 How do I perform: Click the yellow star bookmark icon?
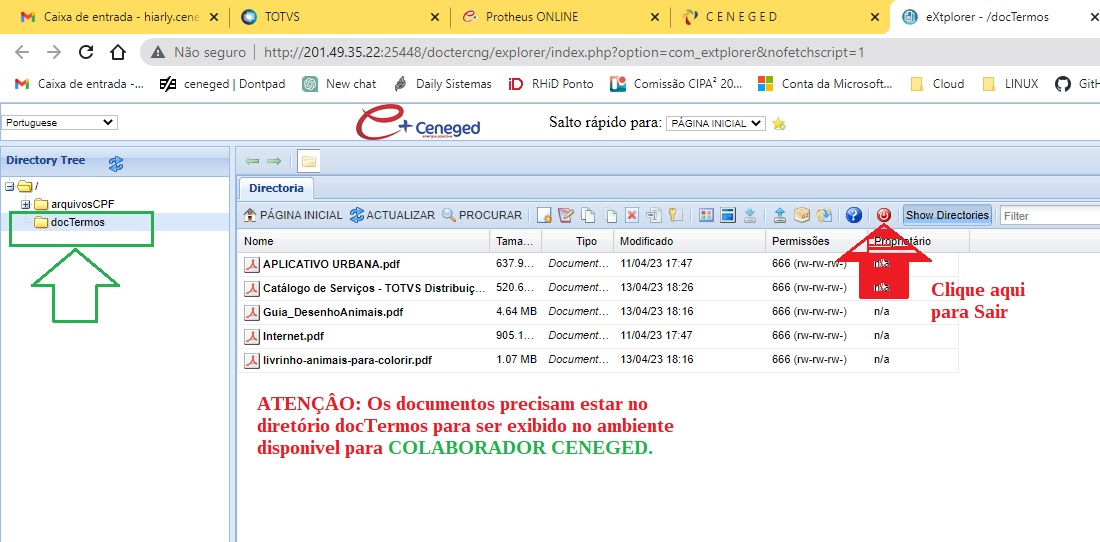[x=779, y=124]
